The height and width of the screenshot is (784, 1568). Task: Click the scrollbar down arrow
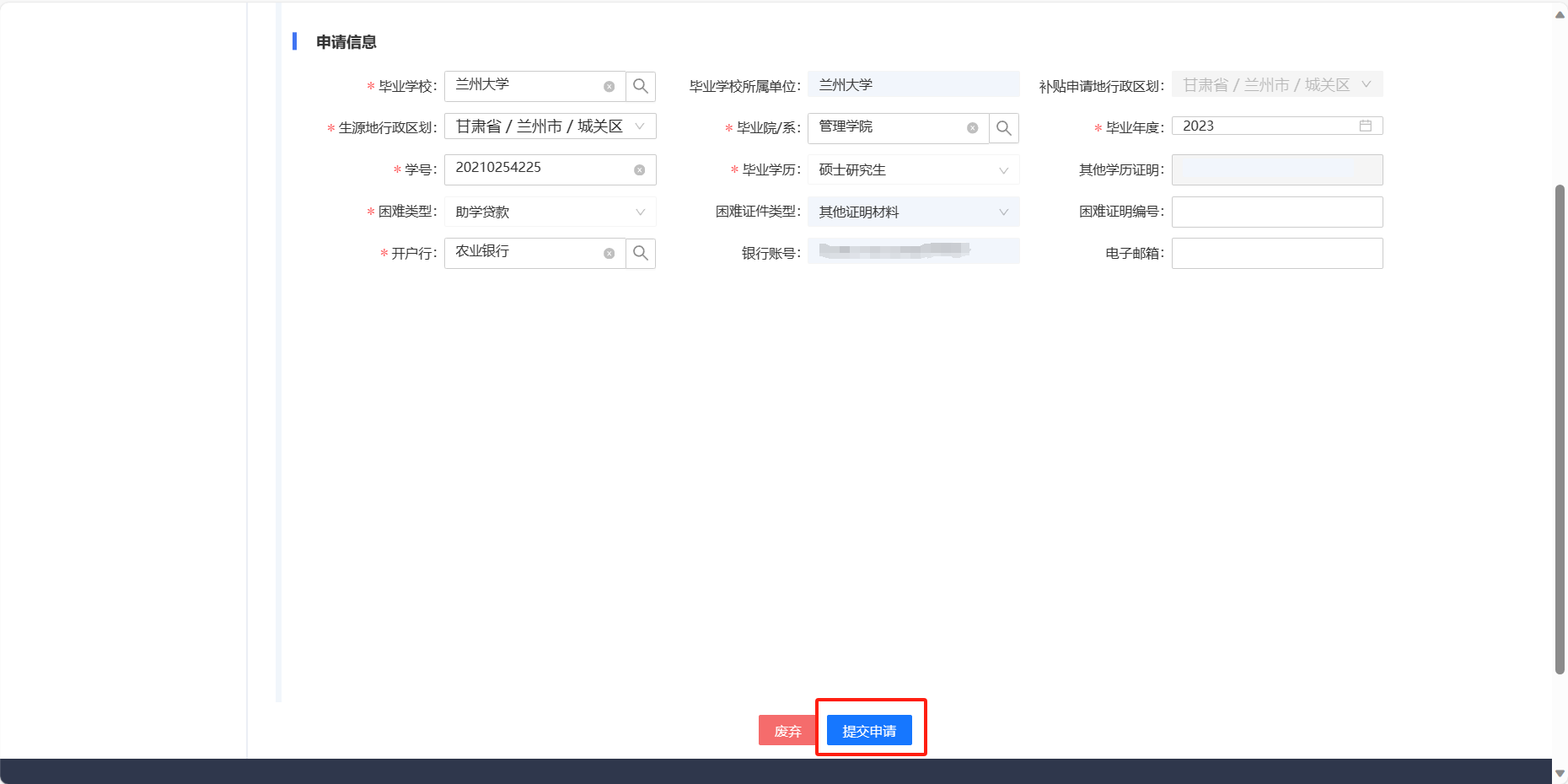pyautogui.click(x=1560, y=773)
